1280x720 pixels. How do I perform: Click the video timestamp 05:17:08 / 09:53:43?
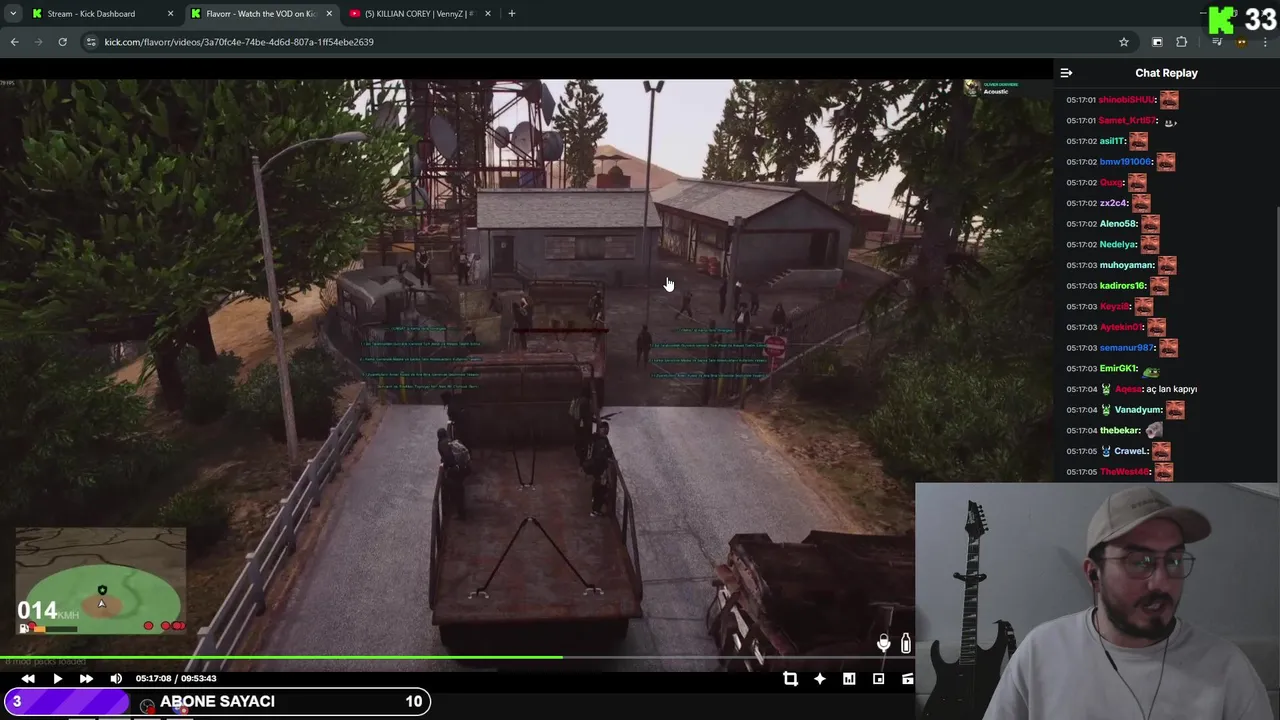[x=176, y=679]
